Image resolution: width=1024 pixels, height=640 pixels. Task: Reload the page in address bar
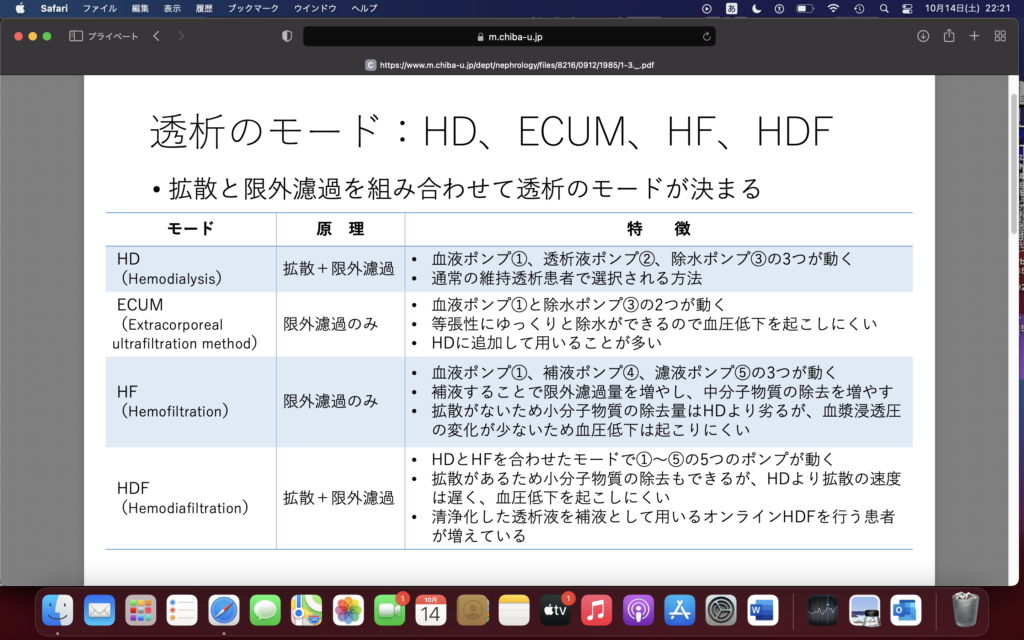(x=707, y=36)
